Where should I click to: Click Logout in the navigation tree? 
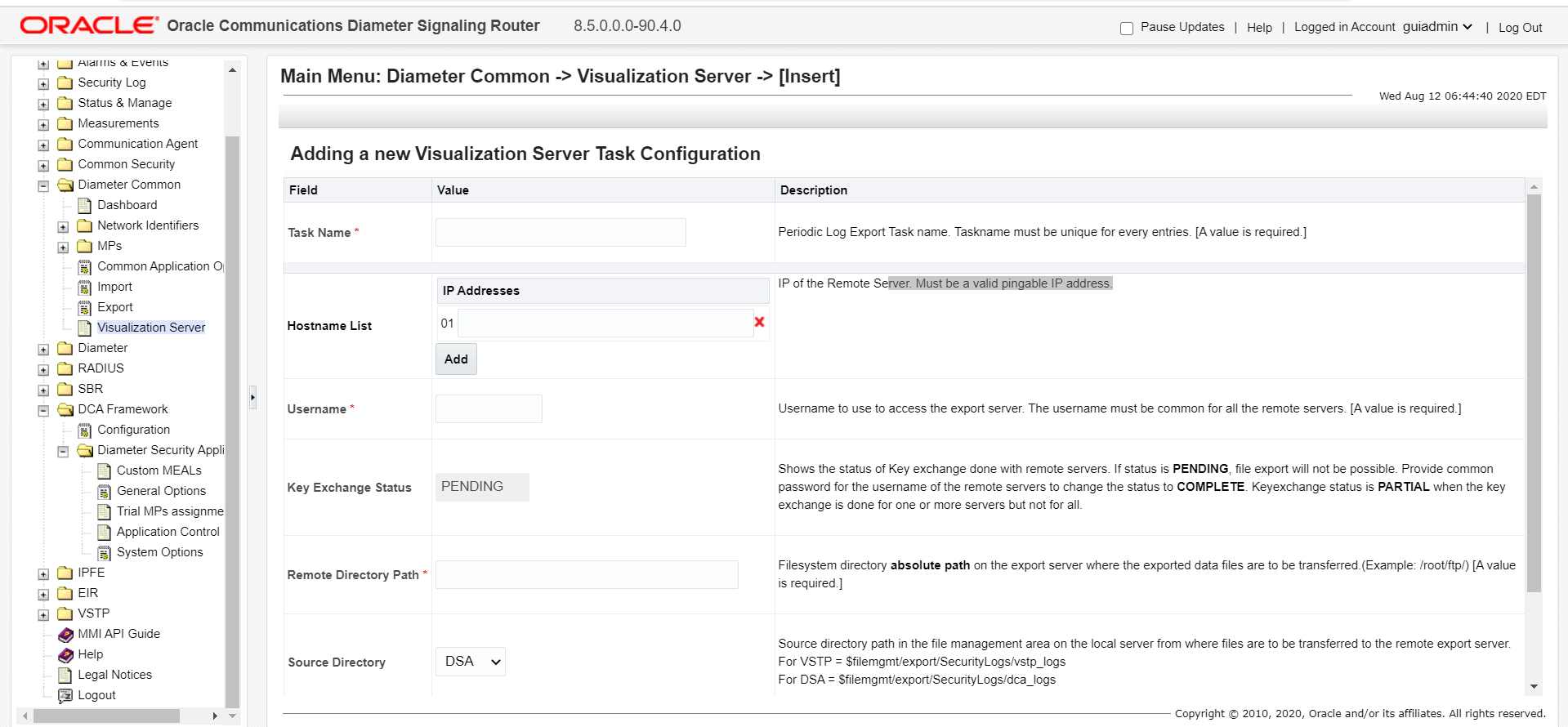[97, 695]
